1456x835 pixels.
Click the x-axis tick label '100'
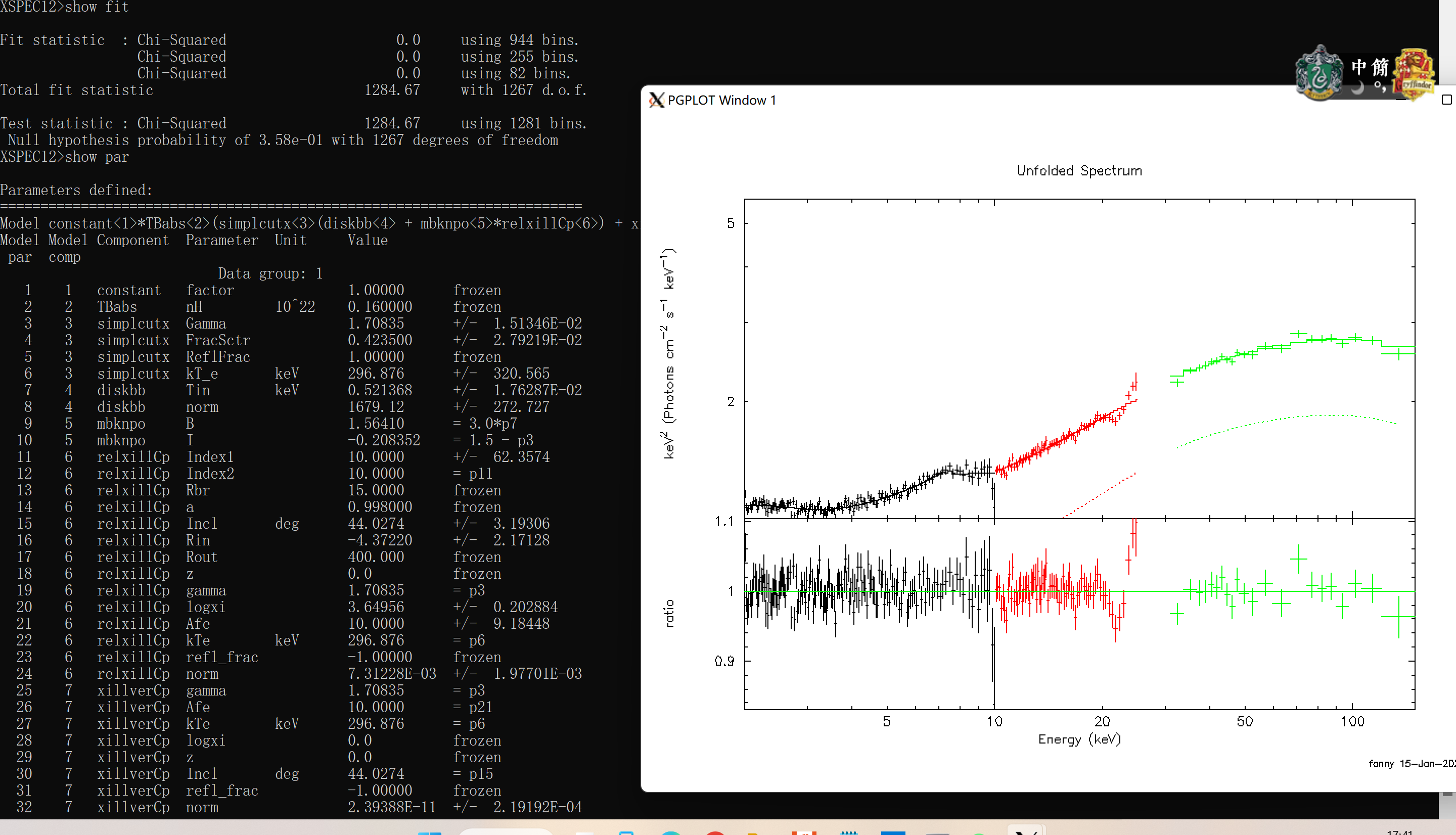point(1352,721)
